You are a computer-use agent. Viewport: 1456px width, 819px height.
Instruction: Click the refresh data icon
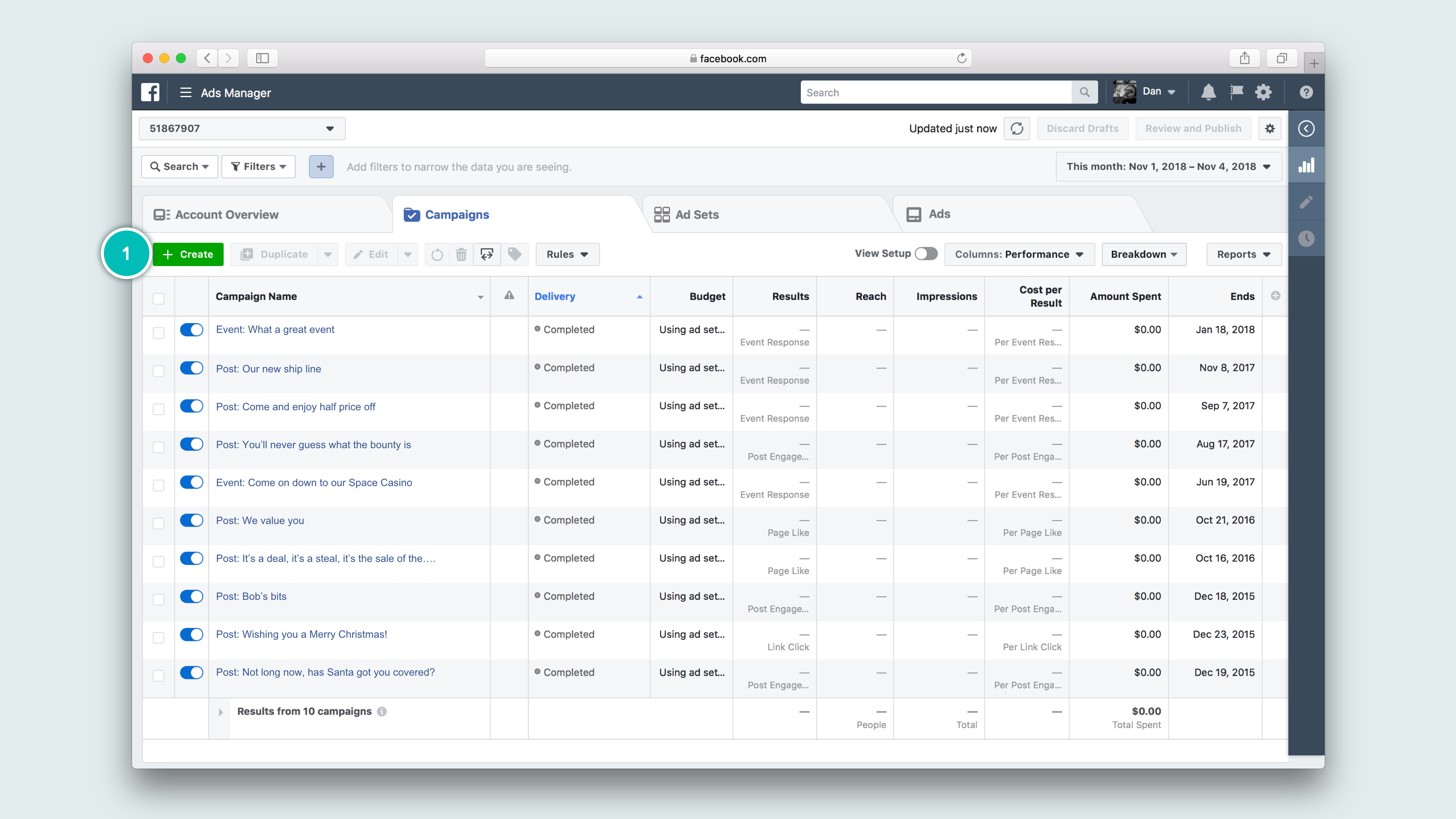pyautogui.click(x=1016, y=129)
